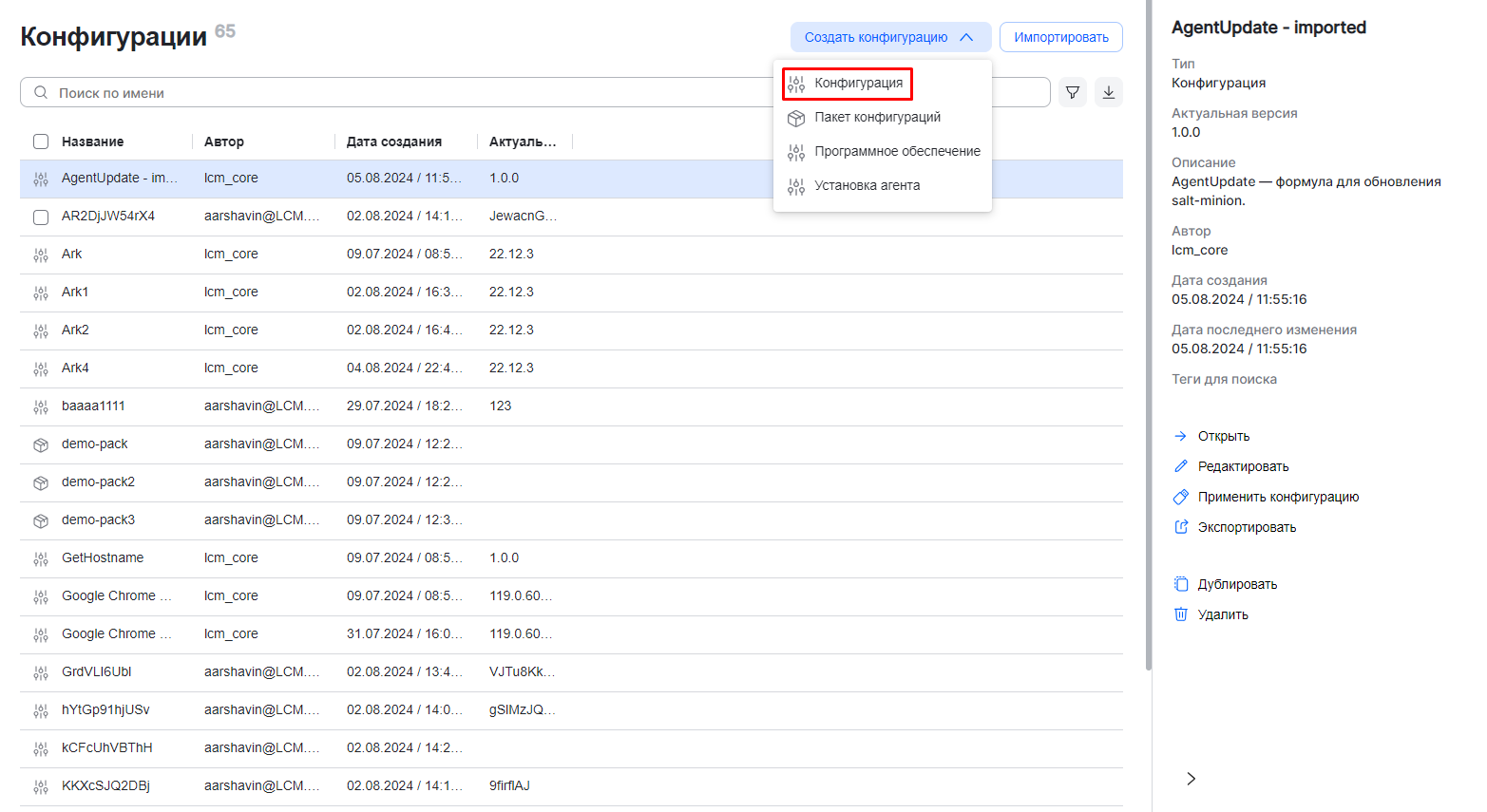Collapse the details side panel chevron

1191,779
